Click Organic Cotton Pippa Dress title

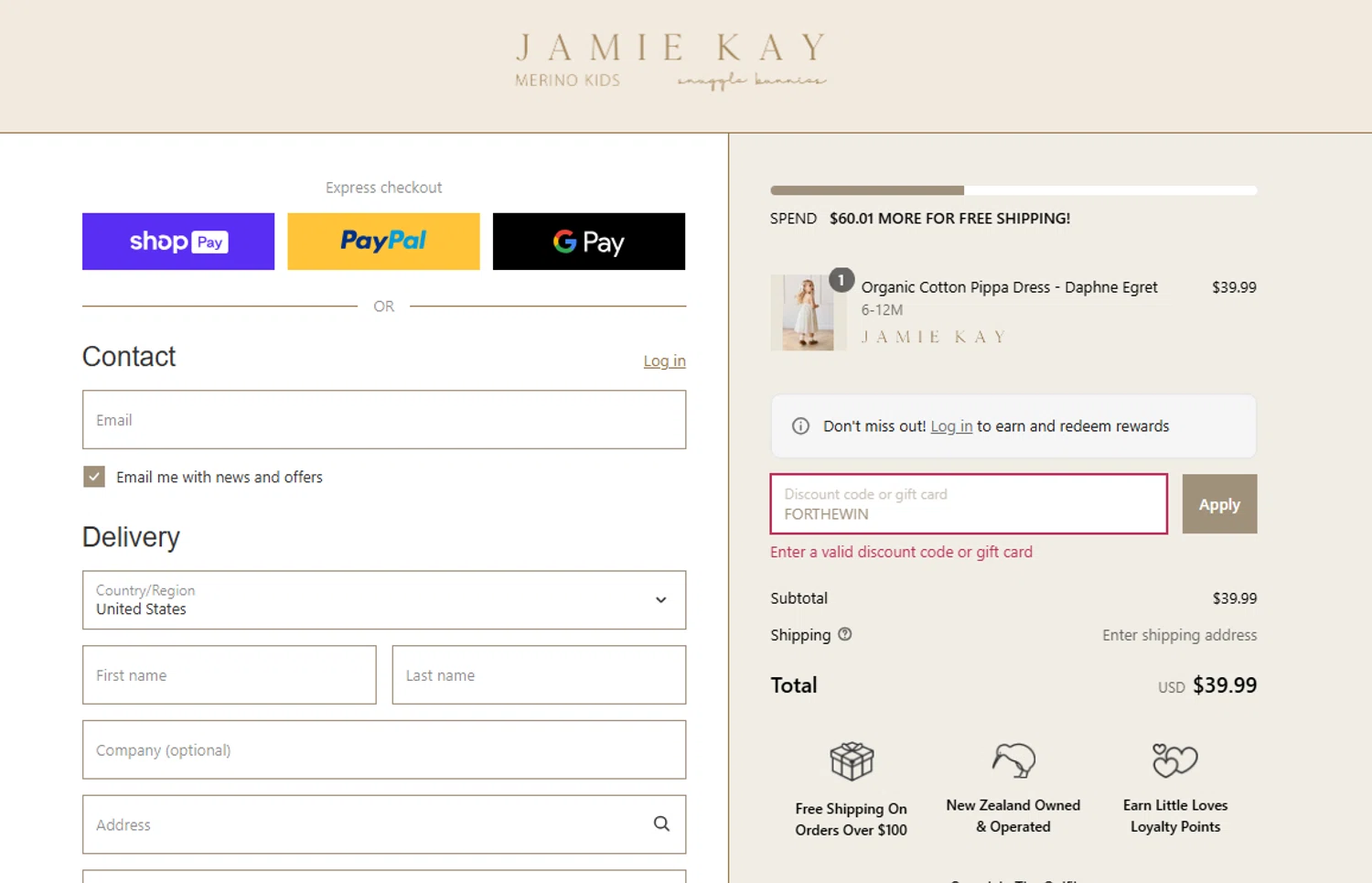[x=1009, y=287]
